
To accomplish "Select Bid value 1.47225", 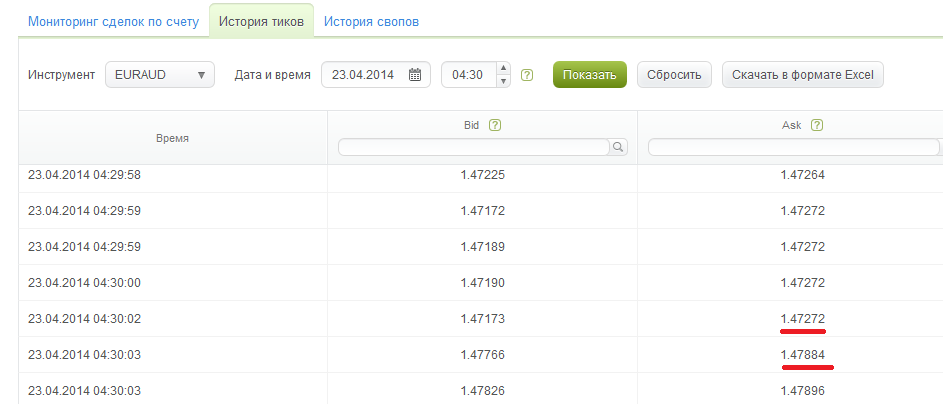I will pyautogui.click(x=482, y=175).
